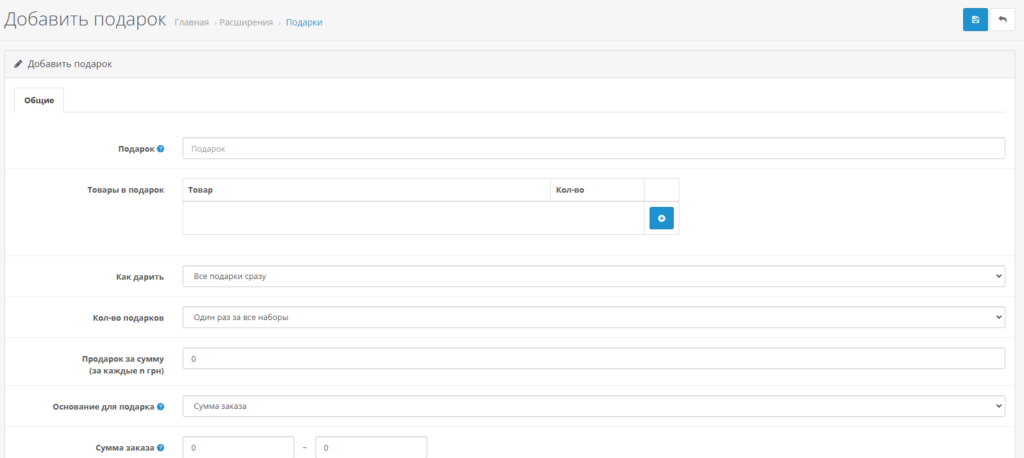Viewport: 1024px width, 458px height.
Task: Click the first Сумма заказа input field
Action: pos(238,448)
